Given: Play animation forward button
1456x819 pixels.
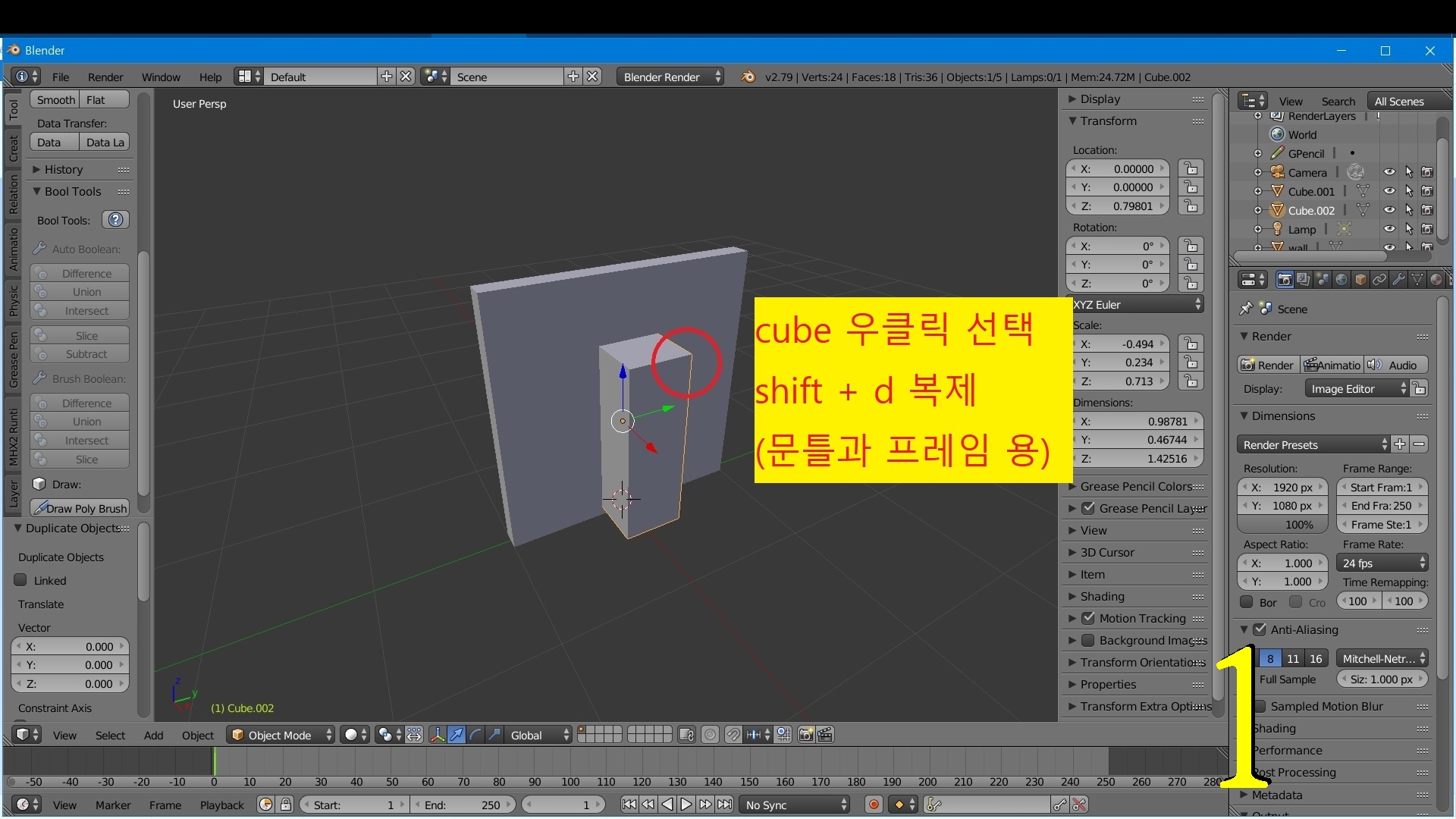Looking at the screenshot, I should click(x=686, y=805).
